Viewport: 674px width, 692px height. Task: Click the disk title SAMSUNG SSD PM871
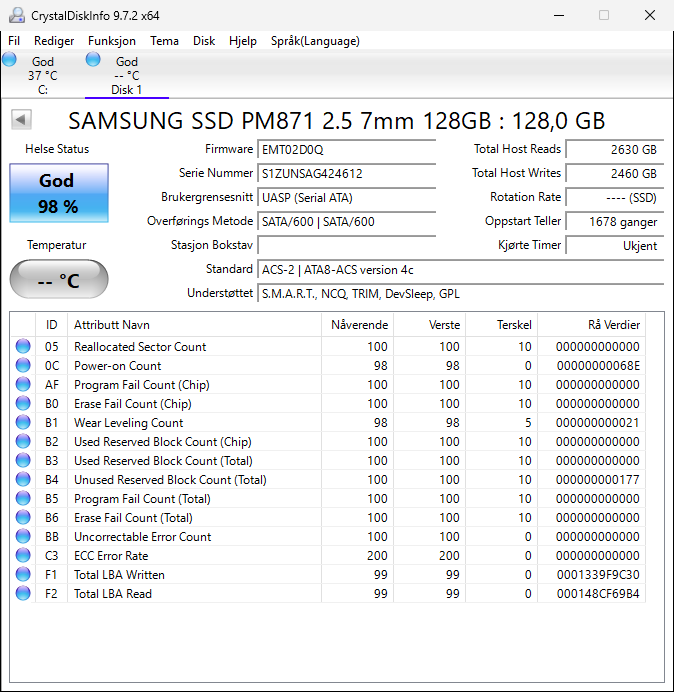pos(336,120)
